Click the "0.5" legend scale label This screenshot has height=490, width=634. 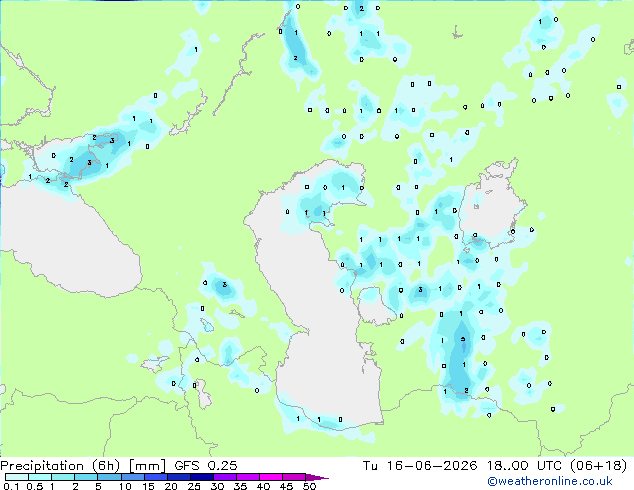click(35, 486)
